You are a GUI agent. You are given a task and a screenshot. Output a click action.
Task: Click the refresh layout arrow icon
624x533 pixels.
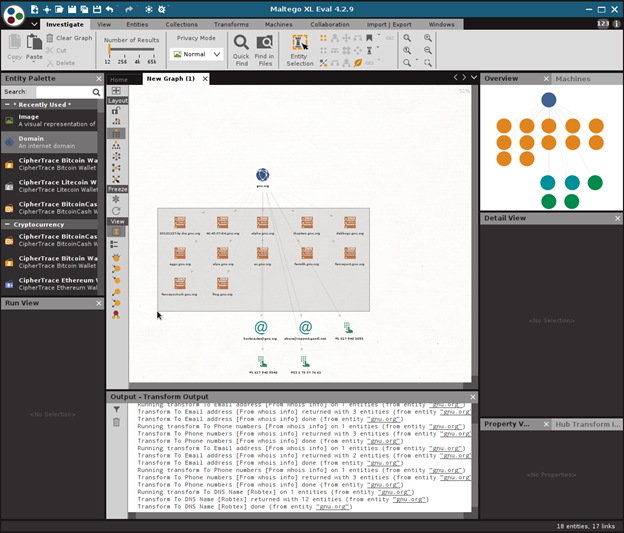tap(116, 211)
